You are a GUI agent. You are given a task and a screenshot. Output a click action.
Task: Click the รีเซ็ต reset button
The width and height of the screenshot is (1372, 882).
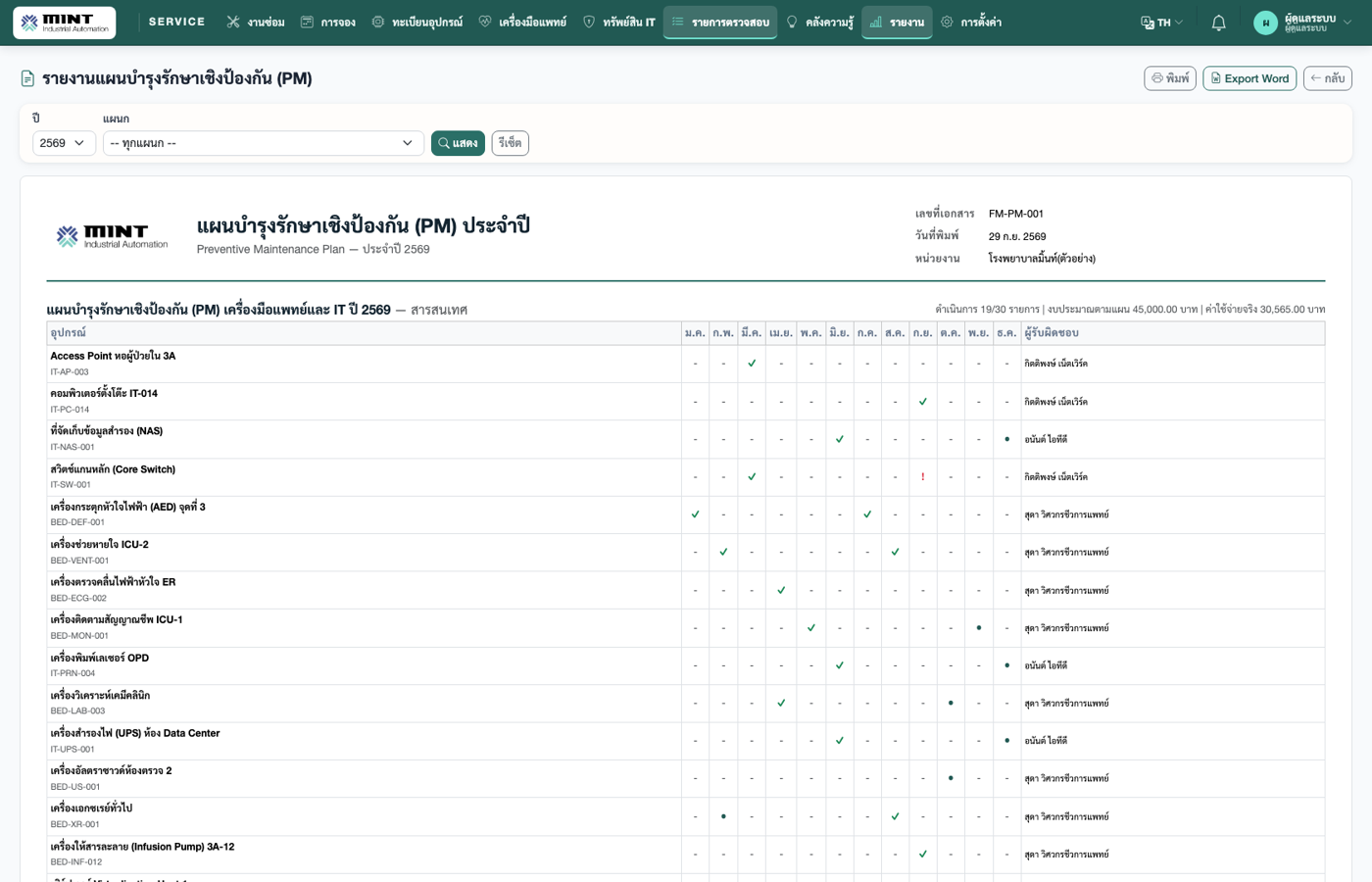510,143
